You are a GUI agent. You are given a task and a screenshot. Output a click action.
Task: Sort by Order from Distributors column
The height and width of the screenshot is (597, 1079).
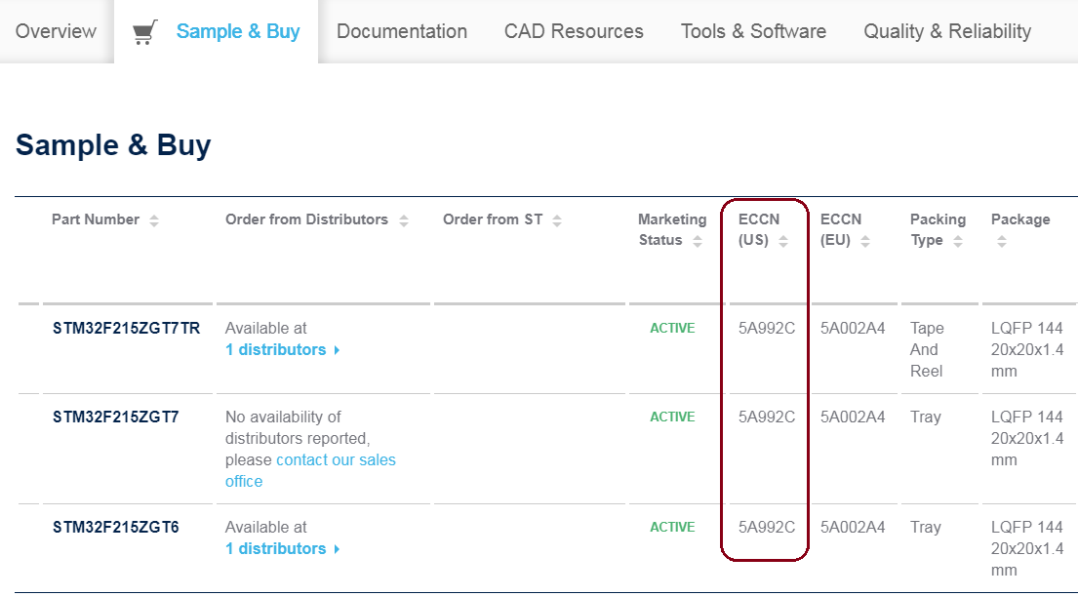(404, 221)
